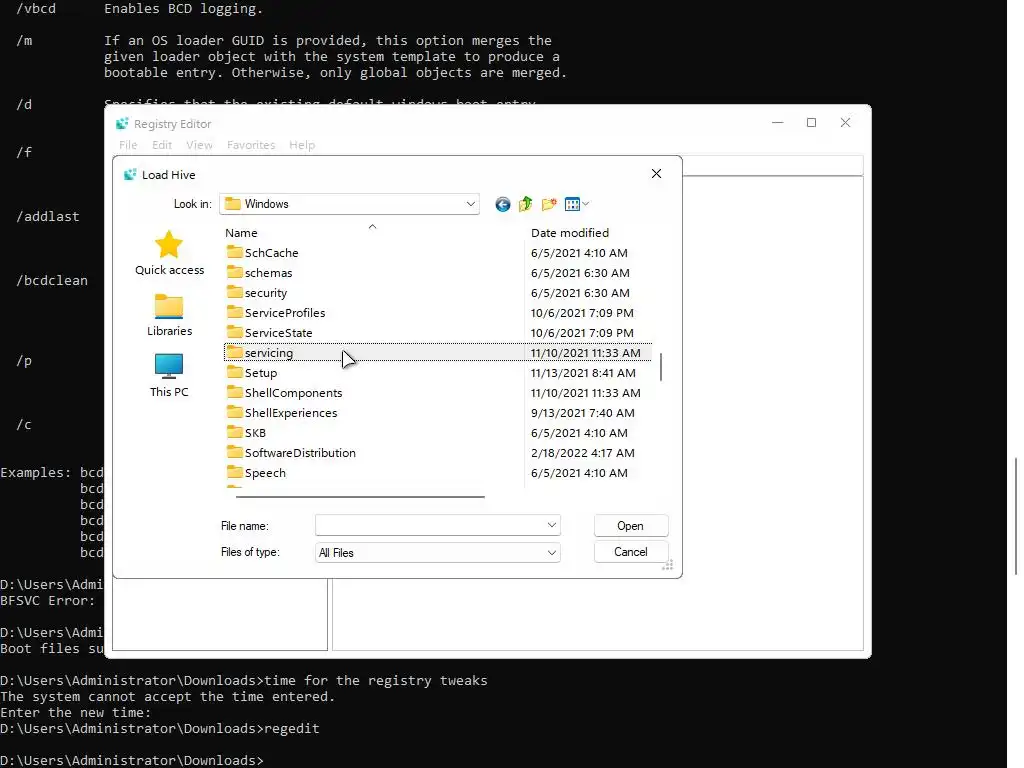Image resolution: width=1024 pixels, height=768 pixels.
Task: Open Libraries shortcut in places bar
Action: click(169, 315)
